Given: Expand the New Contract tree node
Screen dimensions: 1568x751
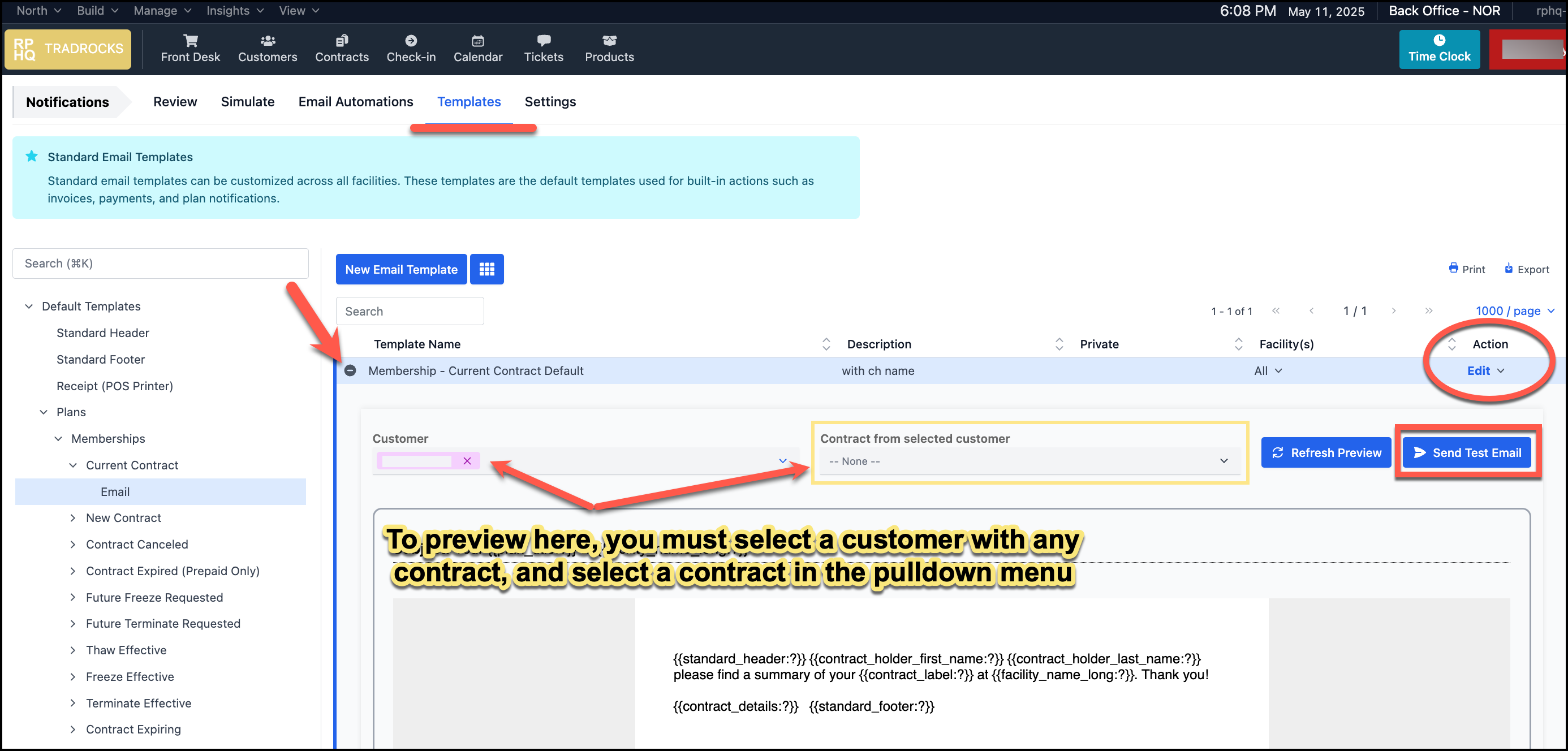Looking at the screenshot, I should pyautogui.click(x=73, y=518).
